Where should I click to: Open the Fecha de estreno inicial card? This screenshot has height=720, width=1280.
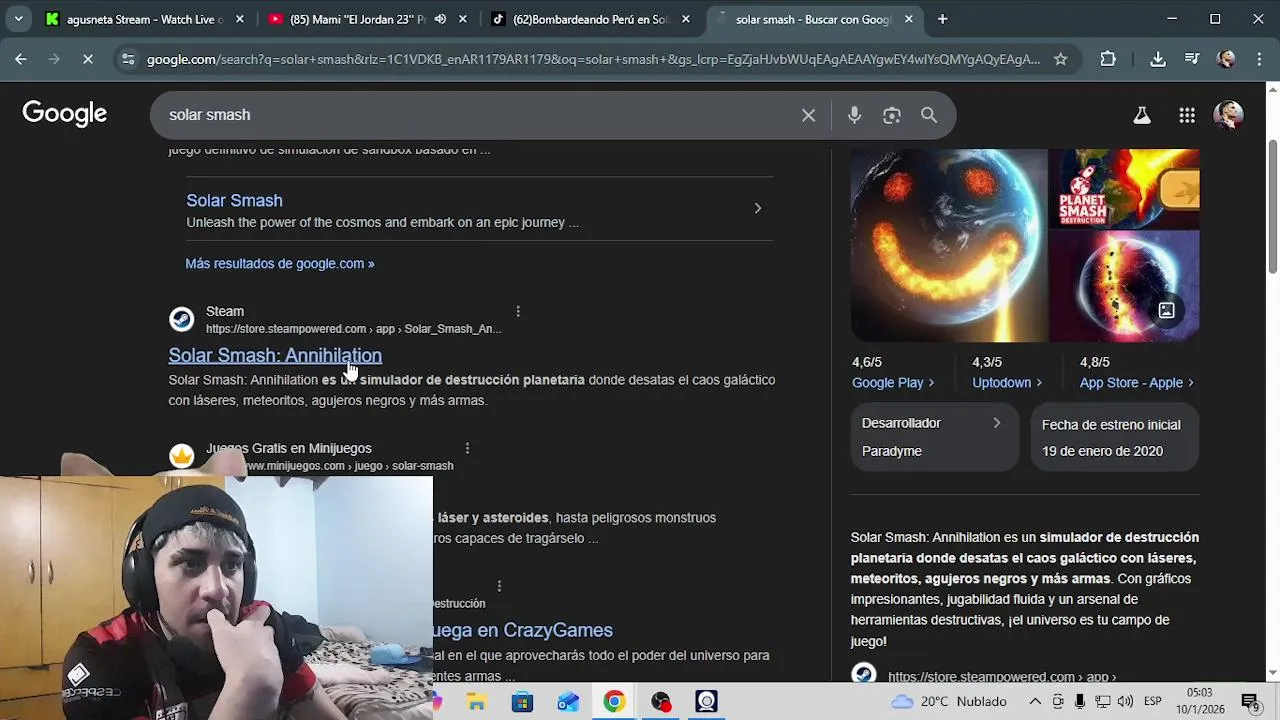pos(1115,437)
